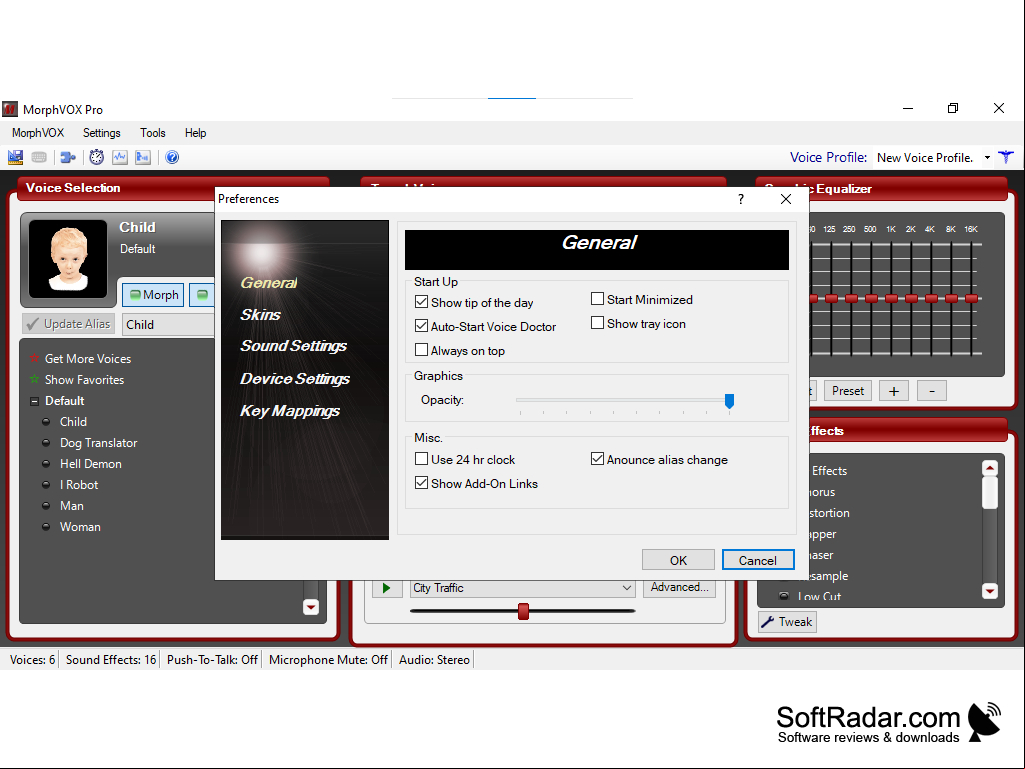
Task: Click the floppy disk with ruler toolbar icon
Action: tap(15, 157)
